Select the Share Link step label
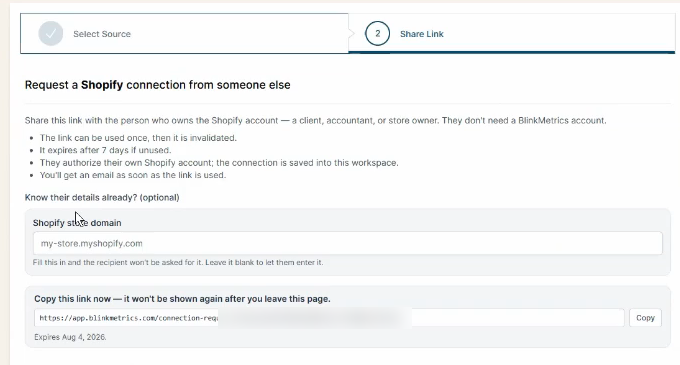 [x=422, y=34]
